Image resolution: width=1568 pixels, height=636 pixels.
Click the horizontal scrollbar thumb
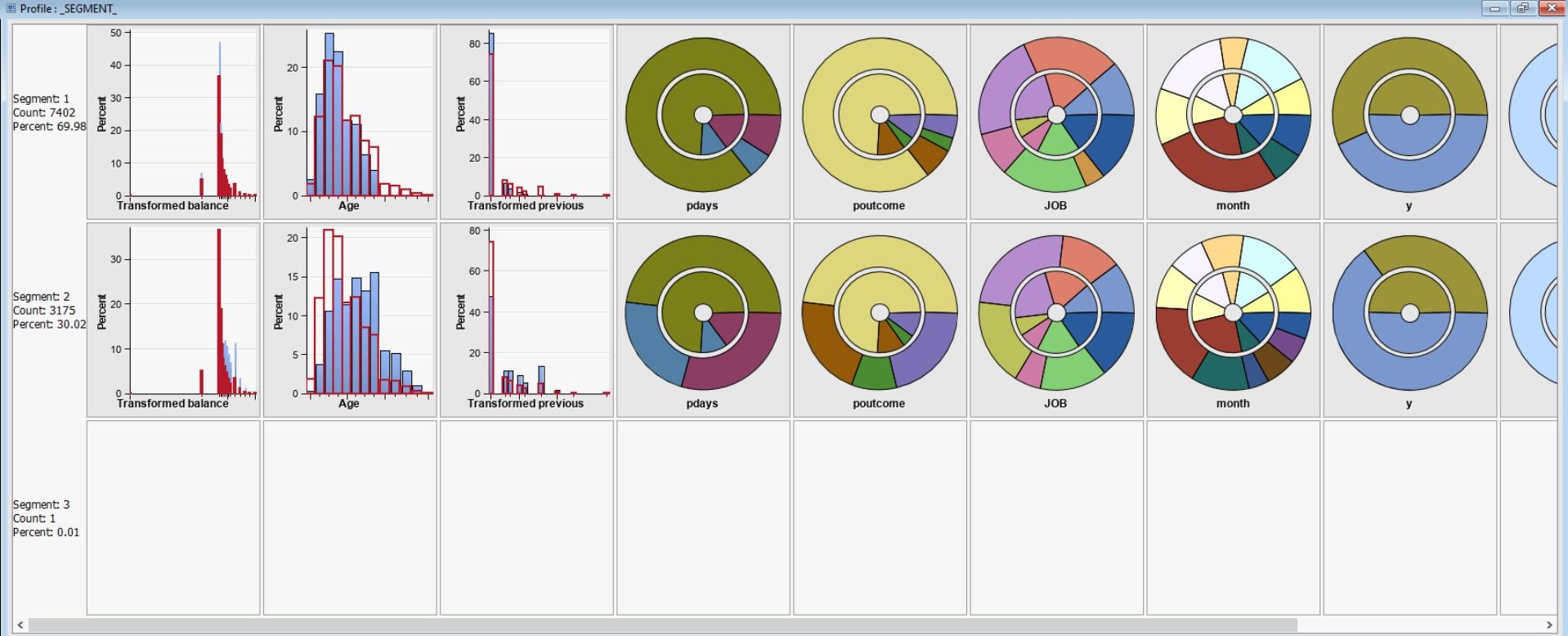(x=663, y=625)
